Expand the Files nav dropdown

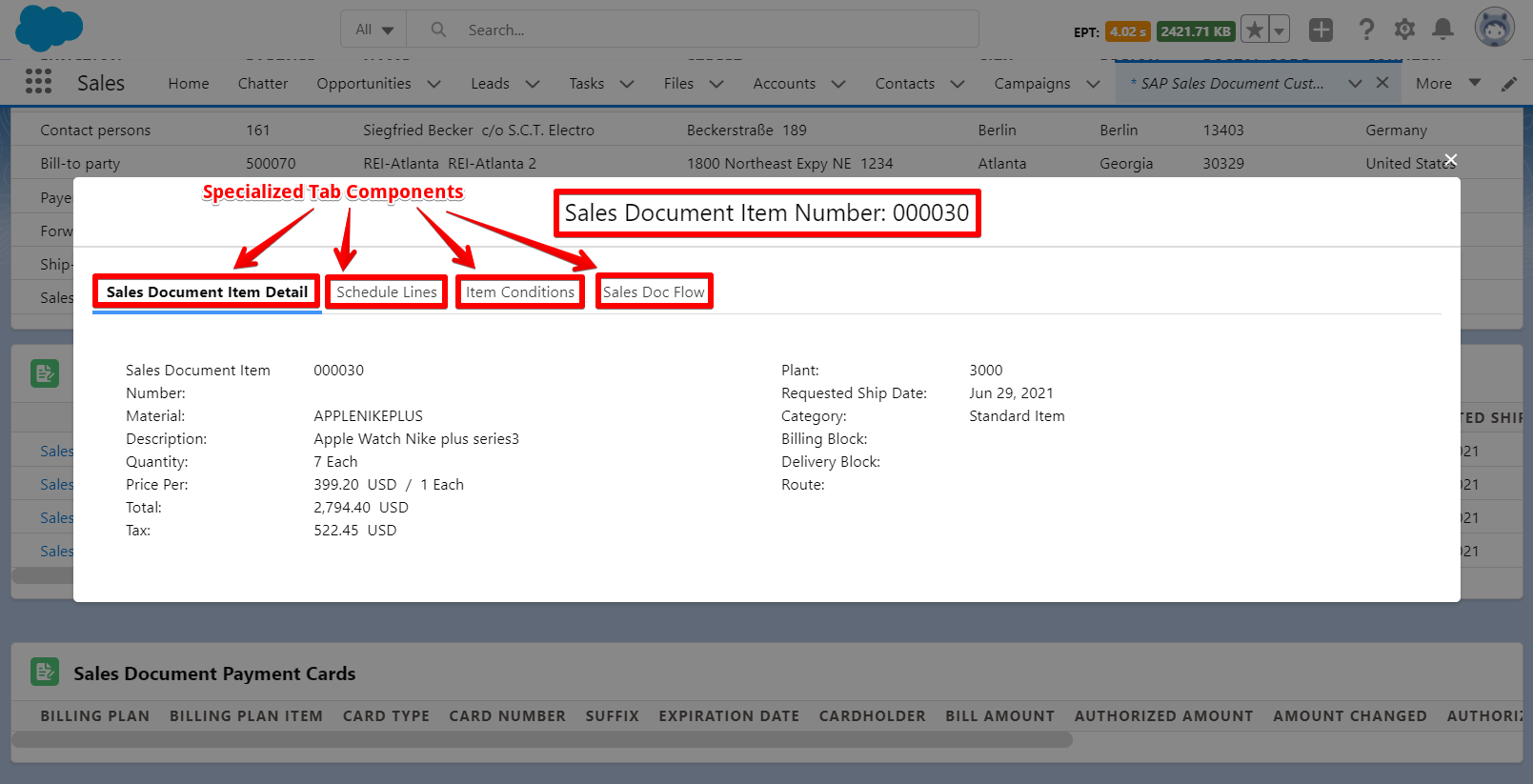pos(716,84)
